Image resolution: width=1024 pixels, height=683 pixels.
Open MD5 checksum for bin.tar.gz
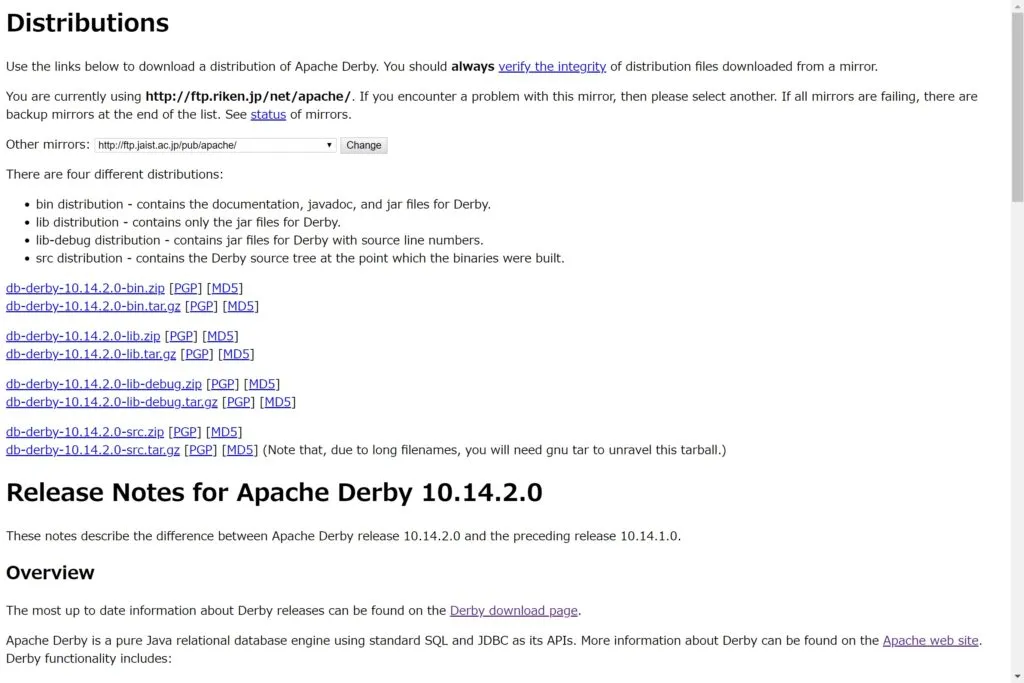(x=240, y=306)
